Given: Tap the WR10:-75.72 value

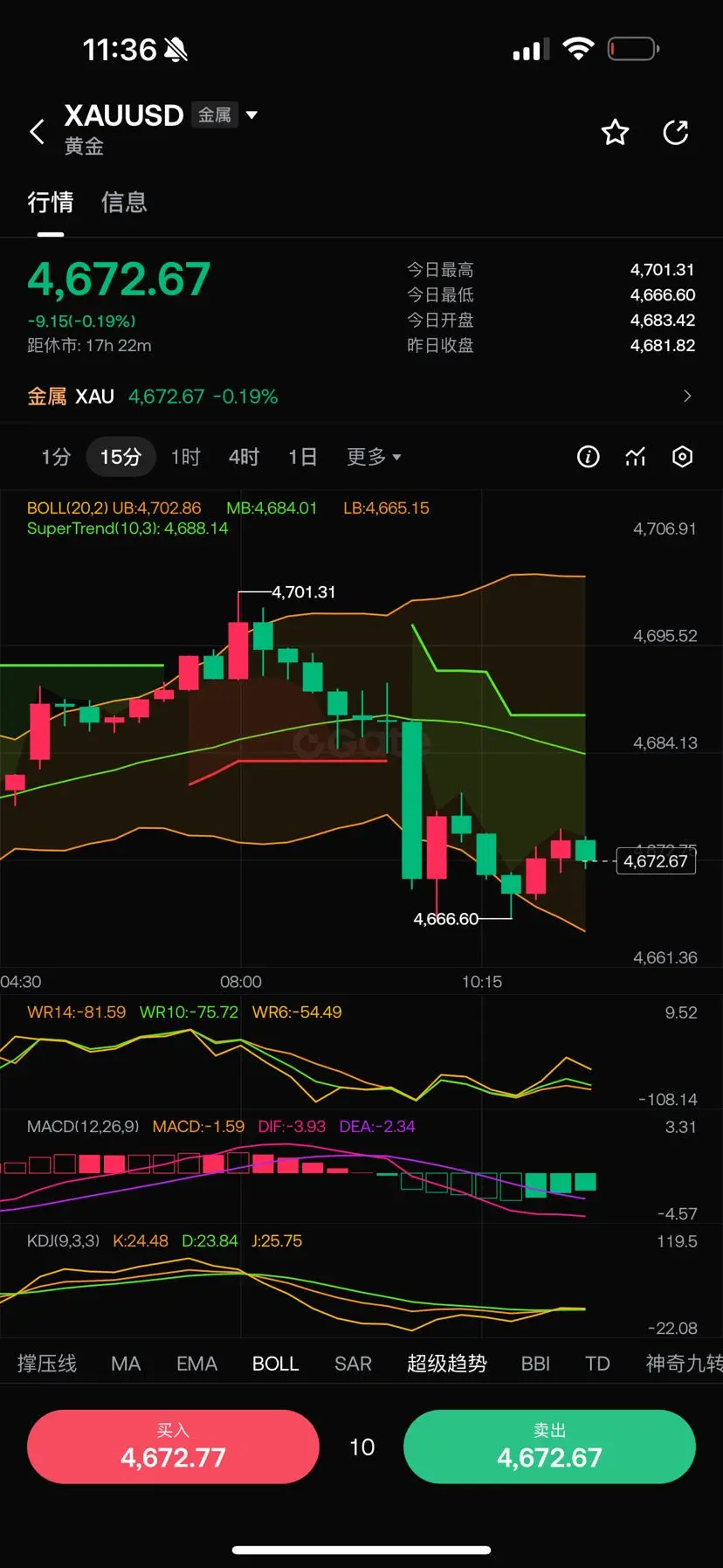Looking at the screenshot, I should click(x=189, y=1012).
